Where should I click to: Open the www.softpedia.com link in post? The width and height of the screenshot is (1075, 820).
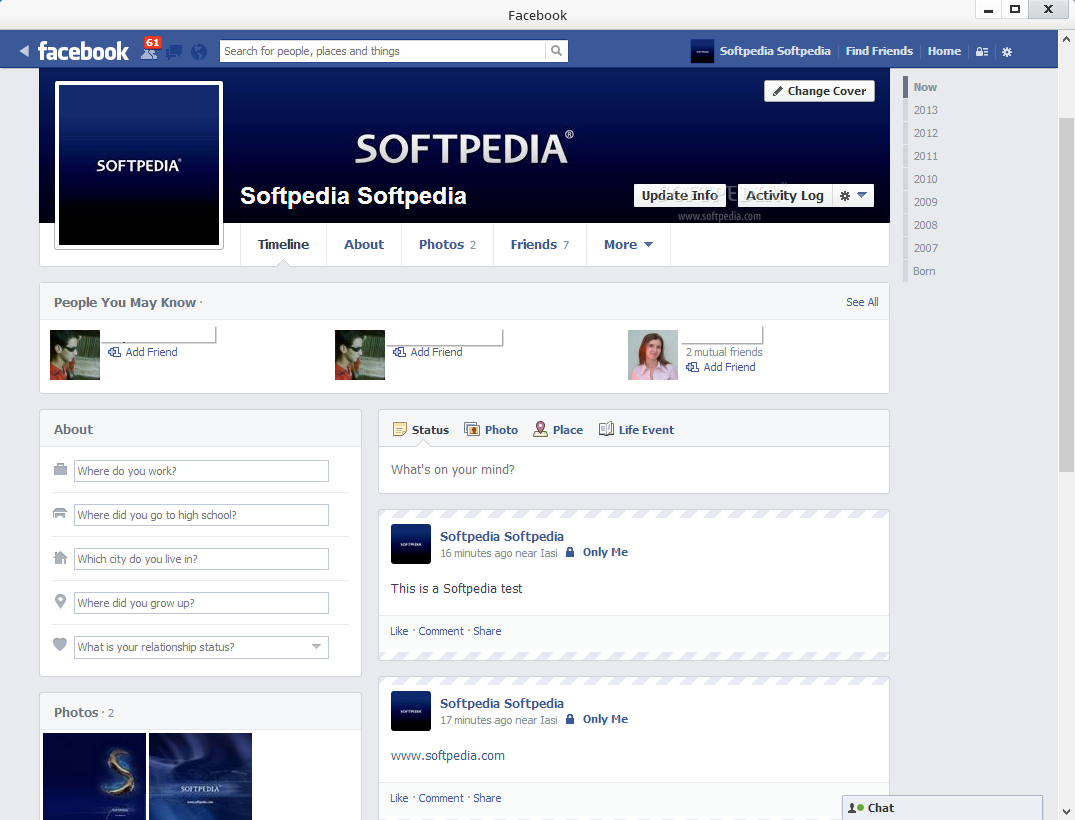(x=448, y=756)
